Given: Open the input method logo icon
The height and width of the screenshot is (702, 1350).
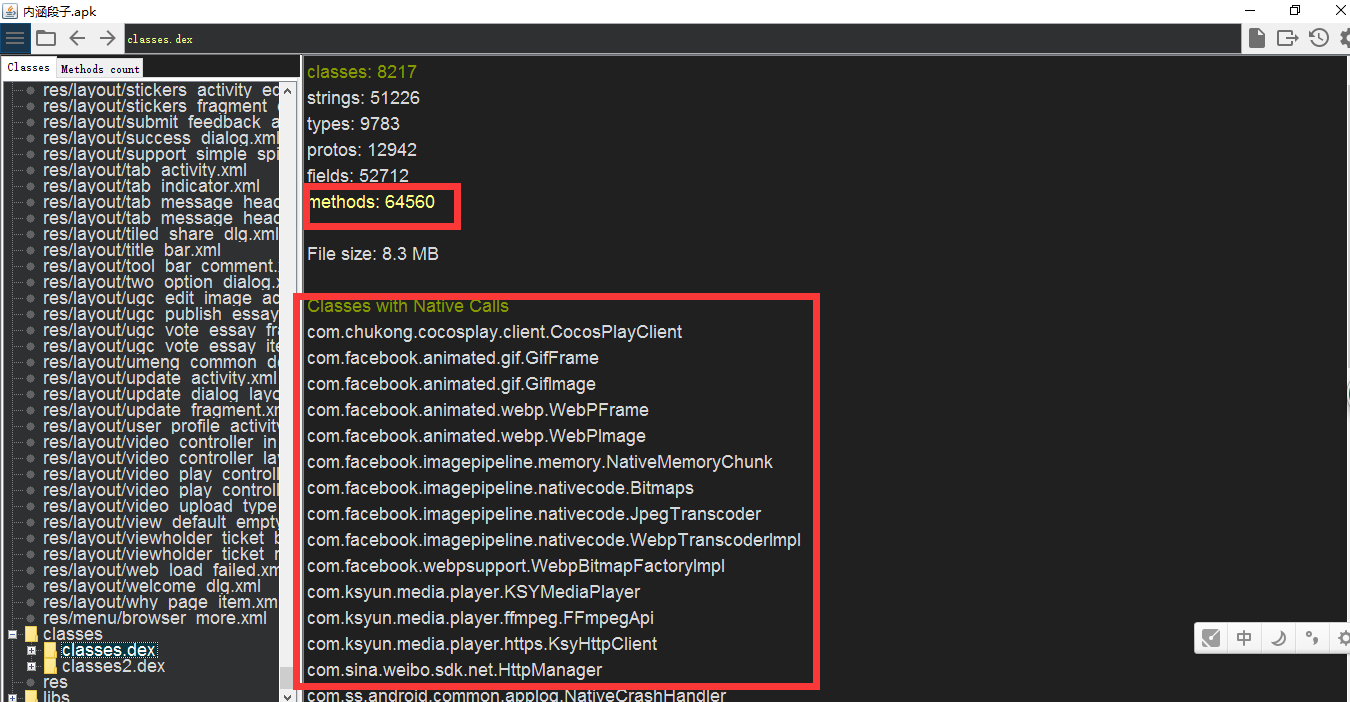Looking at the screenshot, I should tap(1211, 638).
